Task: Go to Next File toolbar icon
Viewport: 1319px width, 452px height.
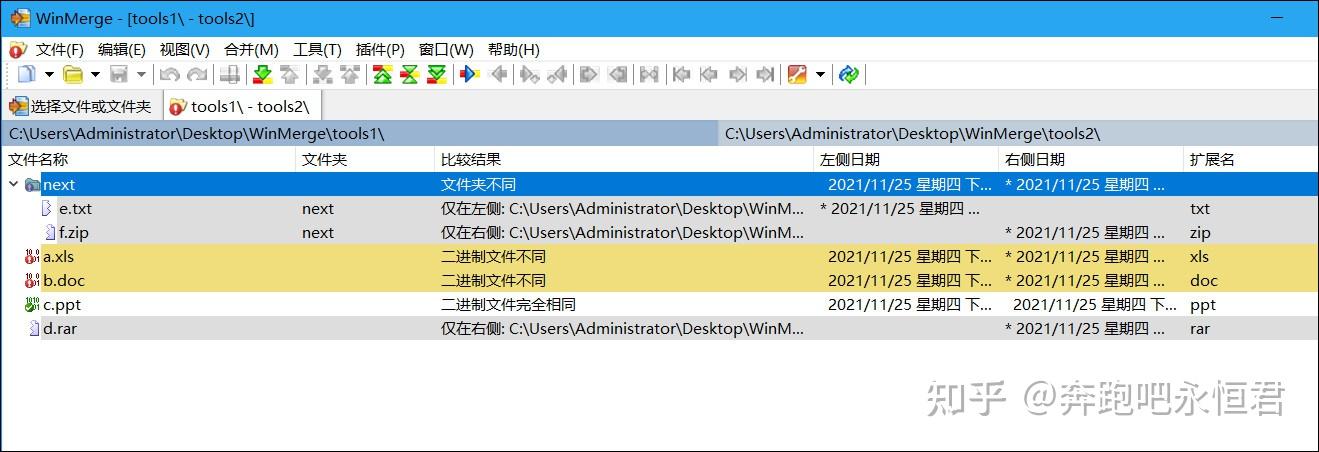Action: (x=738, y=74)
